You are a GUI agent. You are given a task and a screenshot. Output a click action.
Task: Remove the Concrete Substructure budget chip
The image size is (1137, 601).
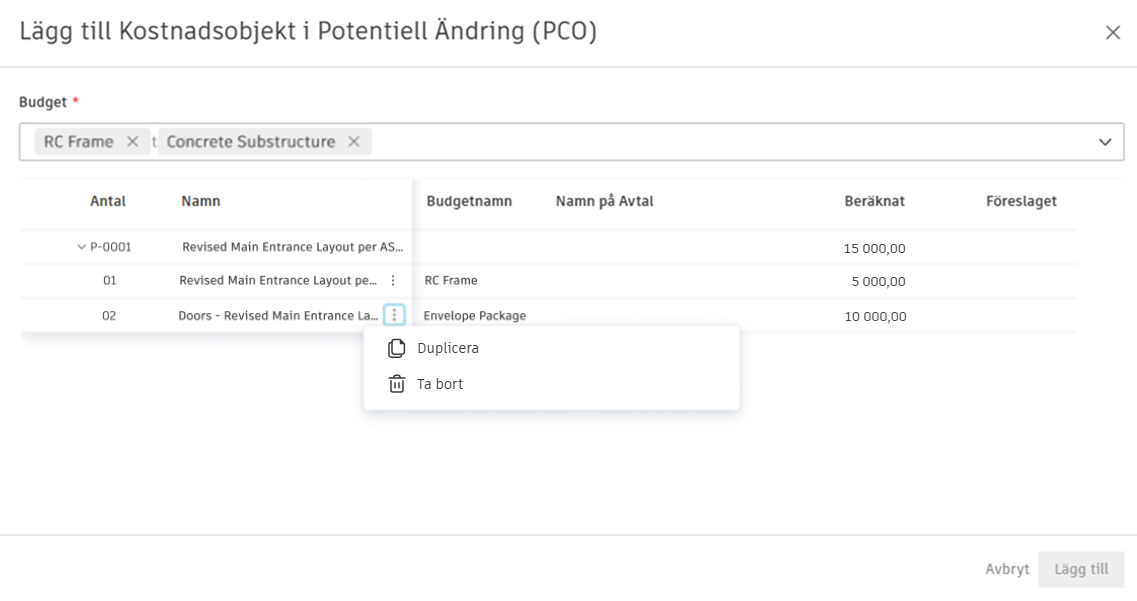349,141
